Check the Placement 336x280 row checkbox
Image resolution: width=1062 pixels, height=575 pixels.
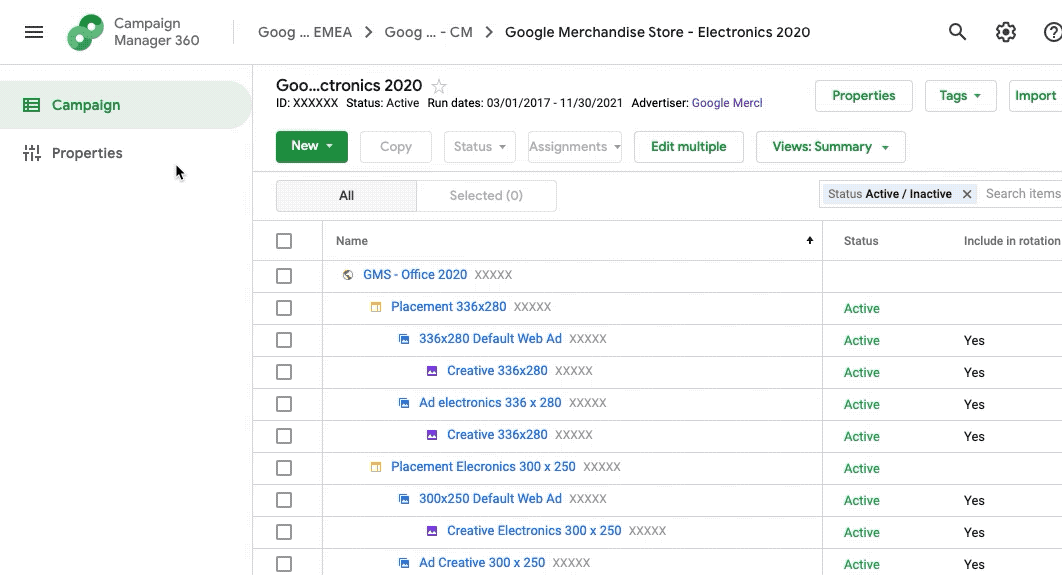[284, 308]
